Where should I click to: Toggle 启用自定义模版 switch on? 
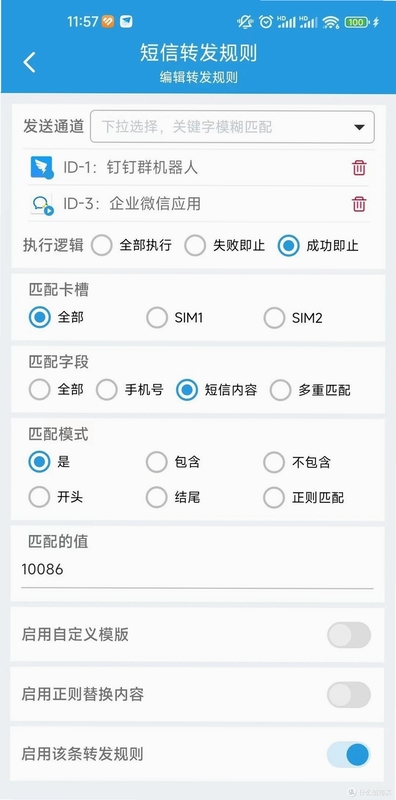(x=349, y=635)
